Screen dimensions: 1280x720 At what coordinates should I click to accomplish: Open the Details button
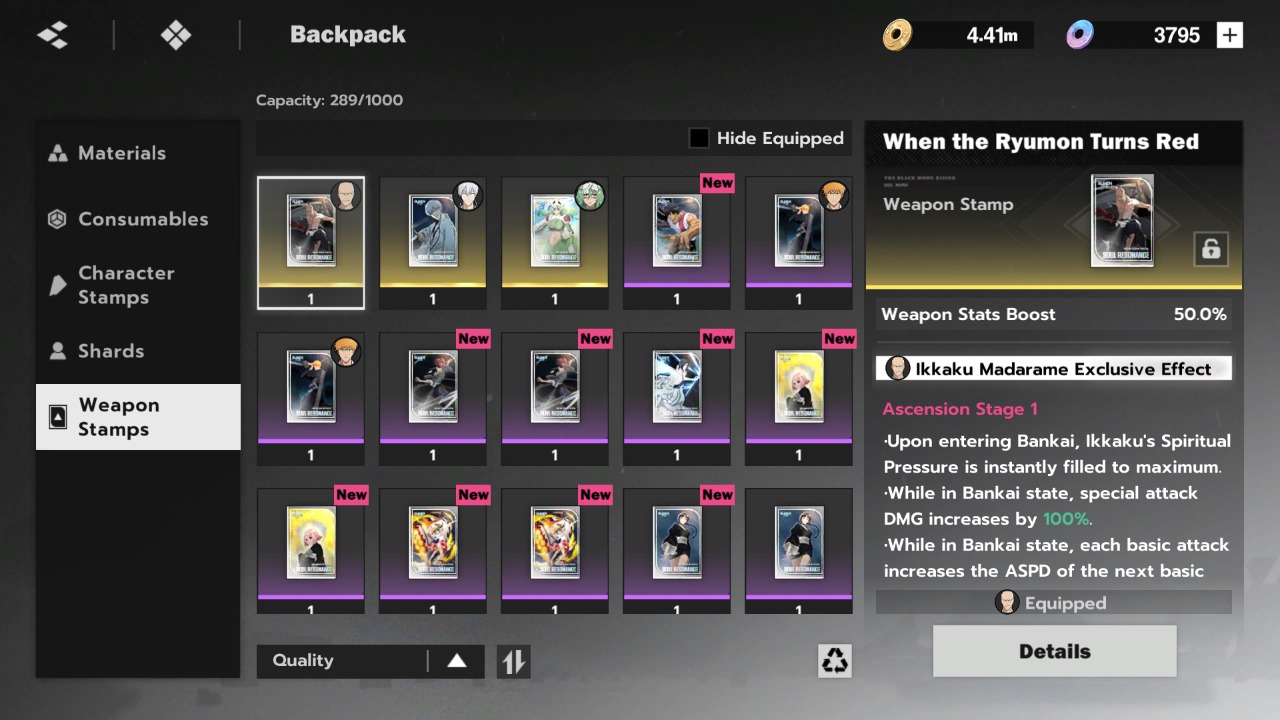[x=1054, y=651]
